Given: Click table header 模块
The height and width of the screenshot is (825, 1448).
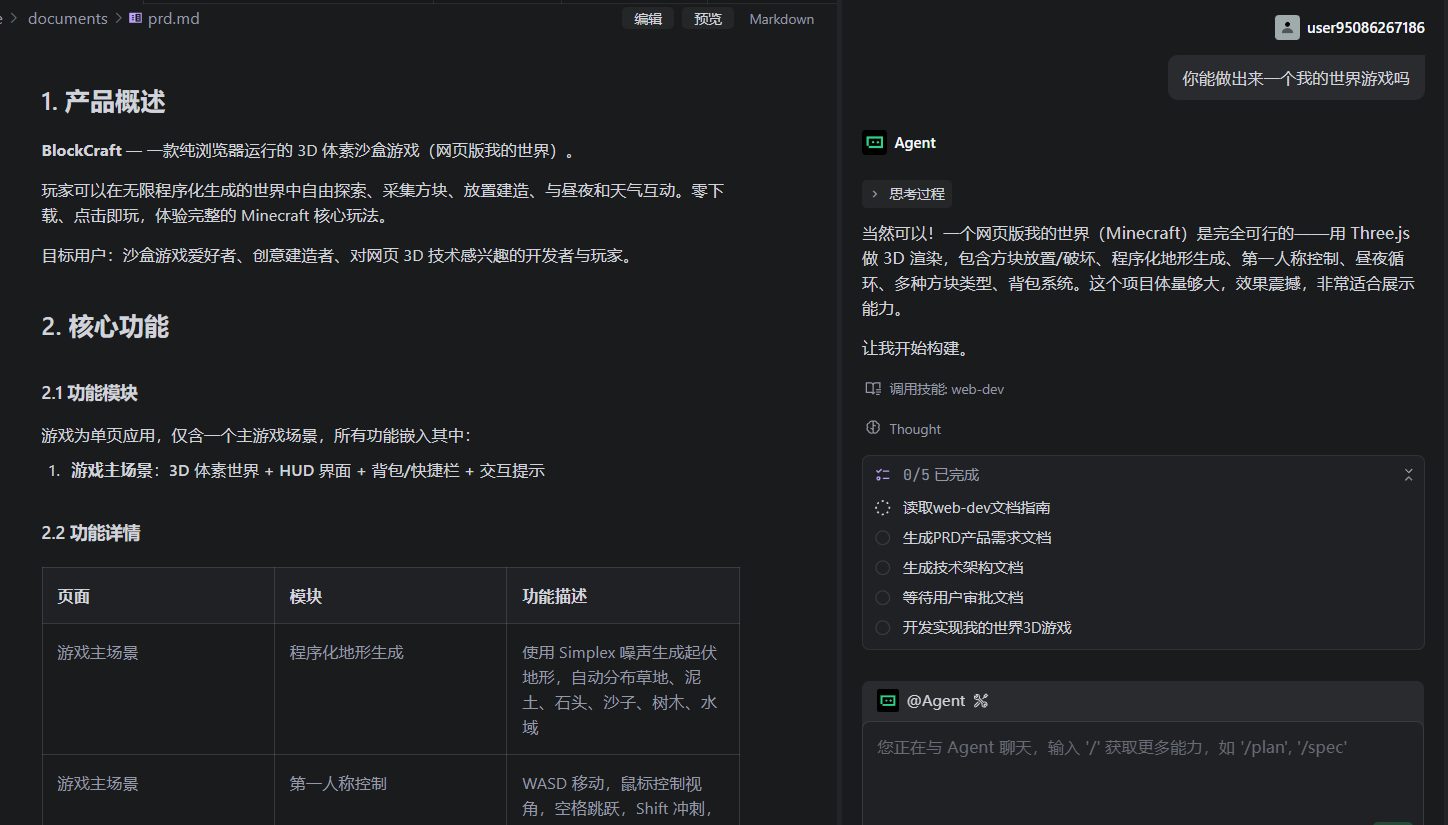Looking at the screenshot, I should coord(306,596).
